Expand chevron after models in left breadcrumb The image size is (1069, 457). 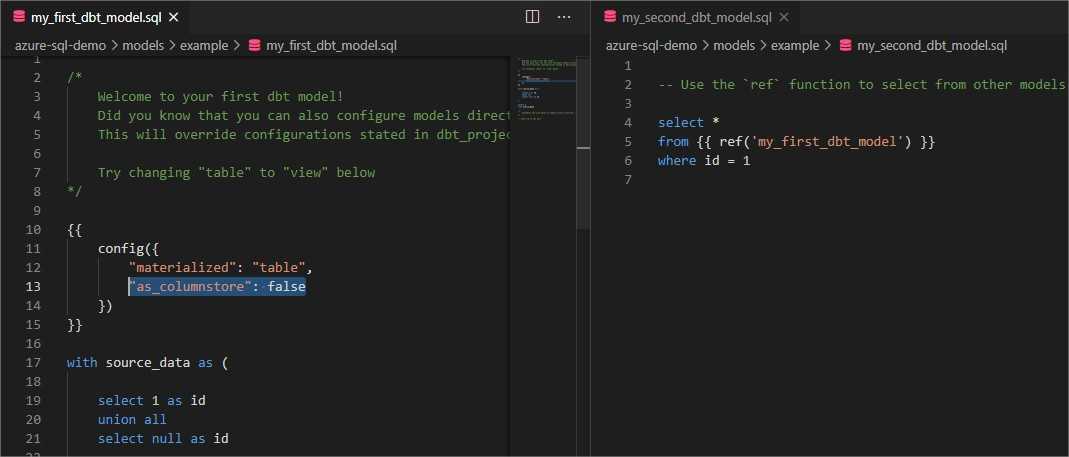[x=170, y=46]
